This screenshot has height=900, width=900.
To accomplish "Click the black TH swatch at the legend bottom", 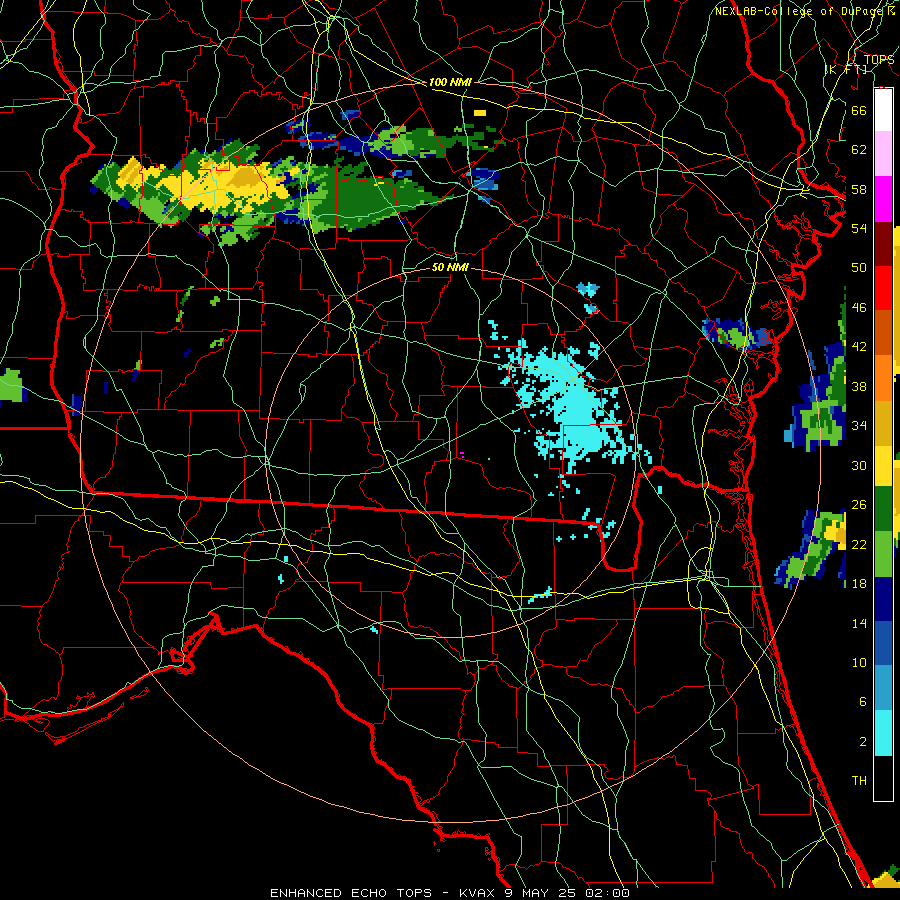I will (x=883, y=778).
